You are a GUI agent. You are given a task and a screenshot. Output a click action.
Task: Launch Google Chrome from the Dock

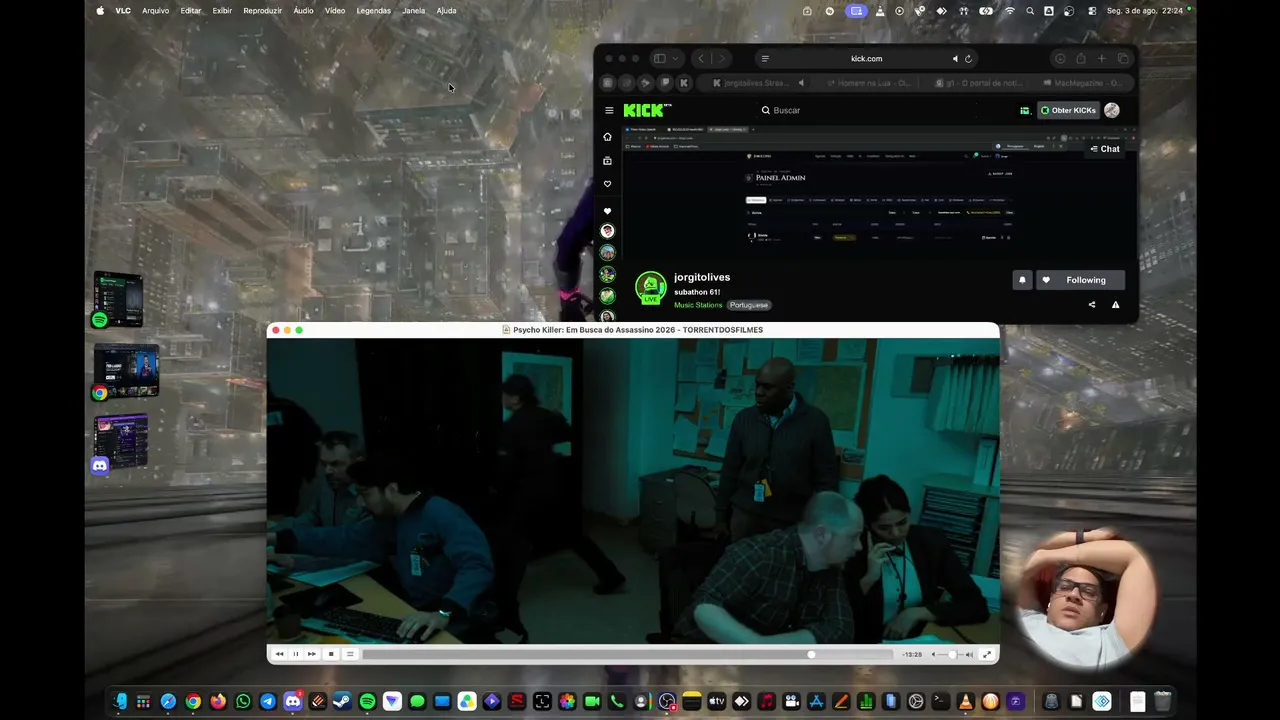193,702
